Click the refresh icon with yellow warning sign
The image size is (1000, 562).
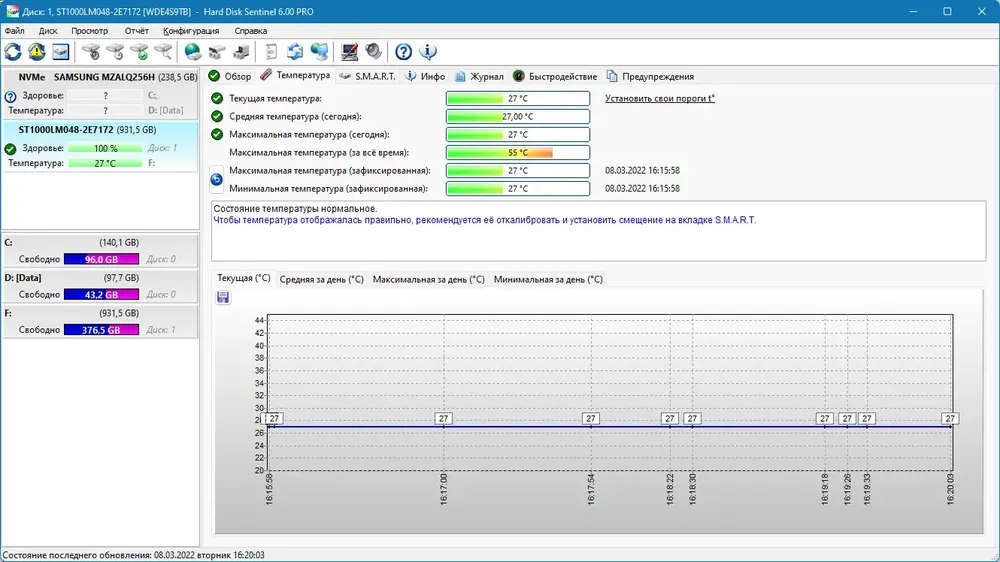click(x=36, y=52)
